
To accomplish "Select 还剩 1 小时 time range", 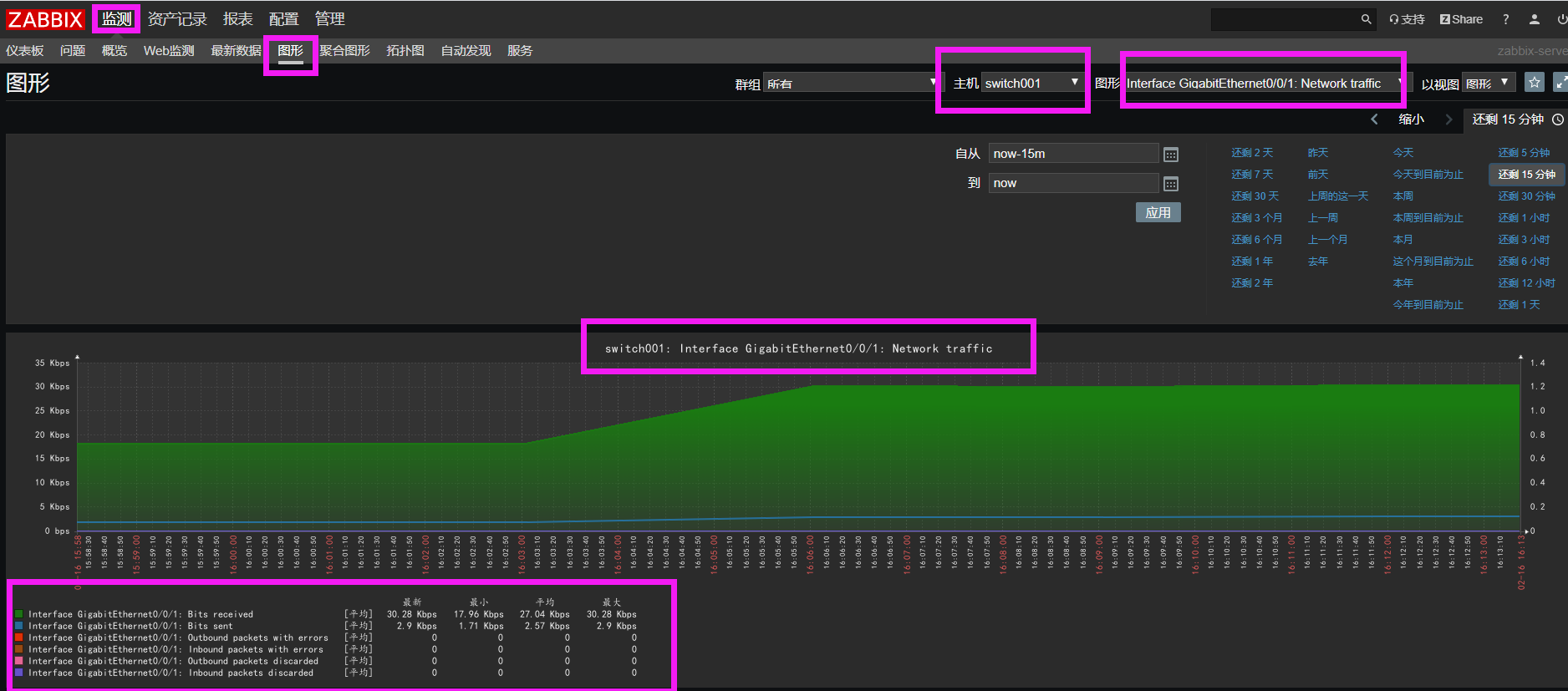I will point(1524,218).
